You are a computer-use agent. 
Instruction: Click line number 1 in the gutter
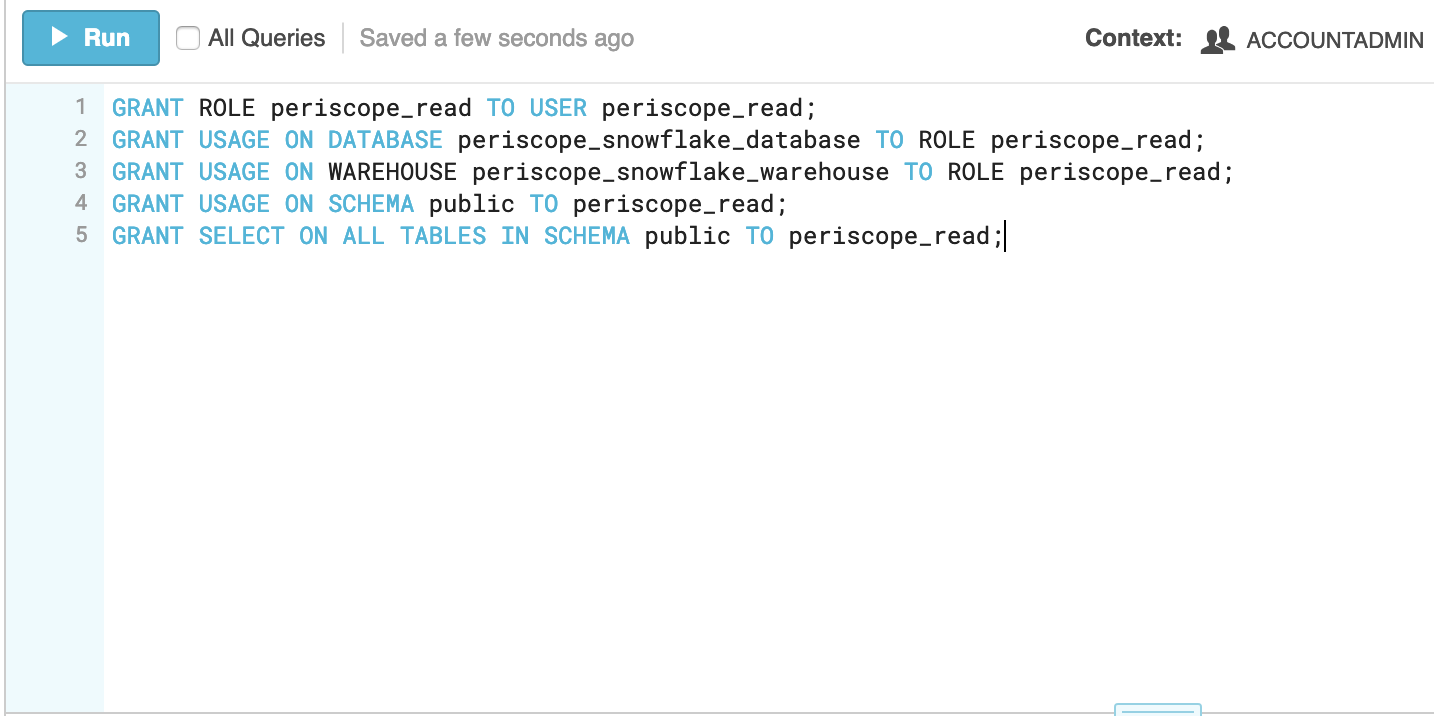[x=81, y=106]
